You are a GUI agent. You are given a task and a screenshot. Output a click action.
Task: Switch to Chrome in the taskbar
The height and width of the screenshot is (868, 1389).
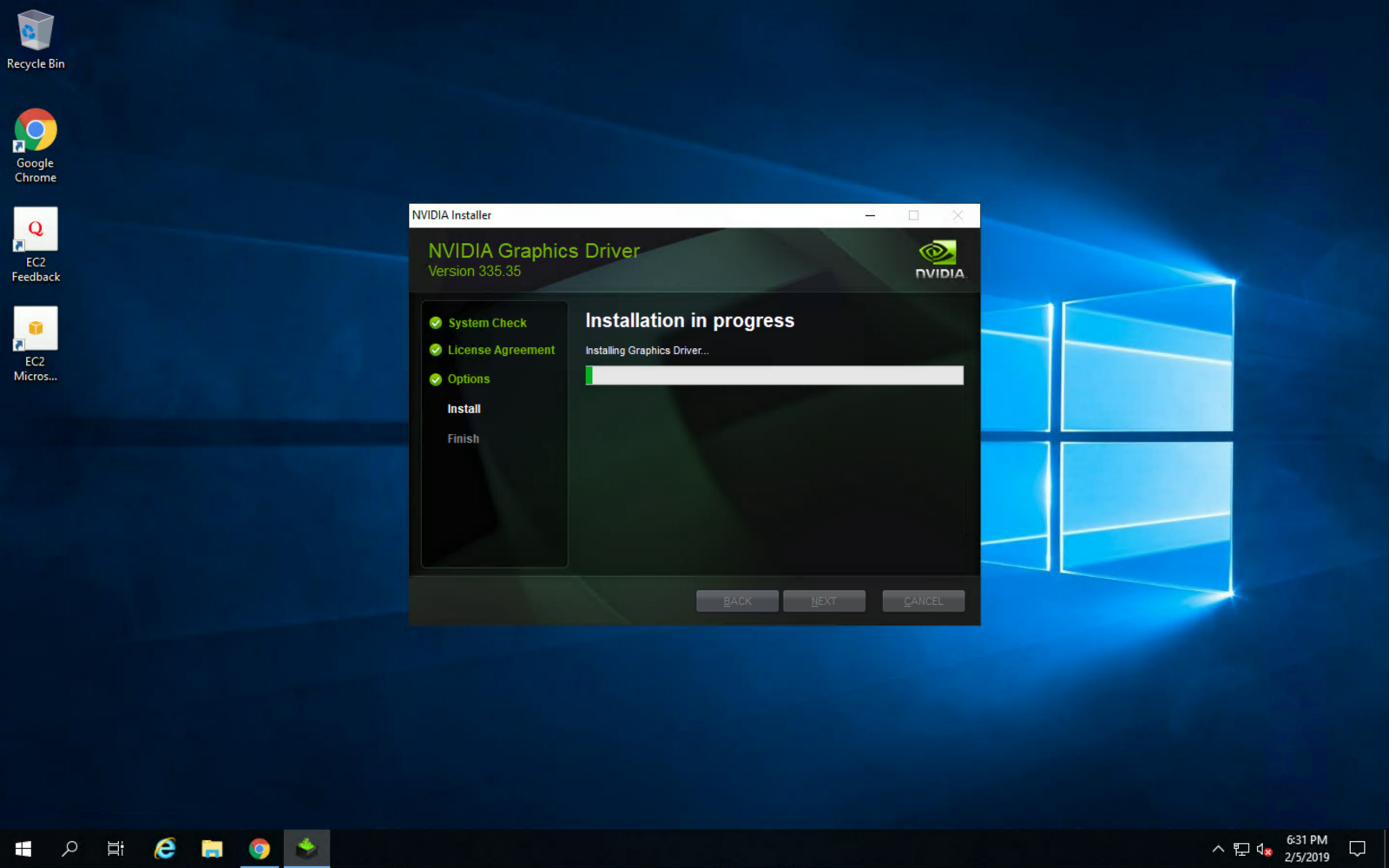tap(259, 848)
